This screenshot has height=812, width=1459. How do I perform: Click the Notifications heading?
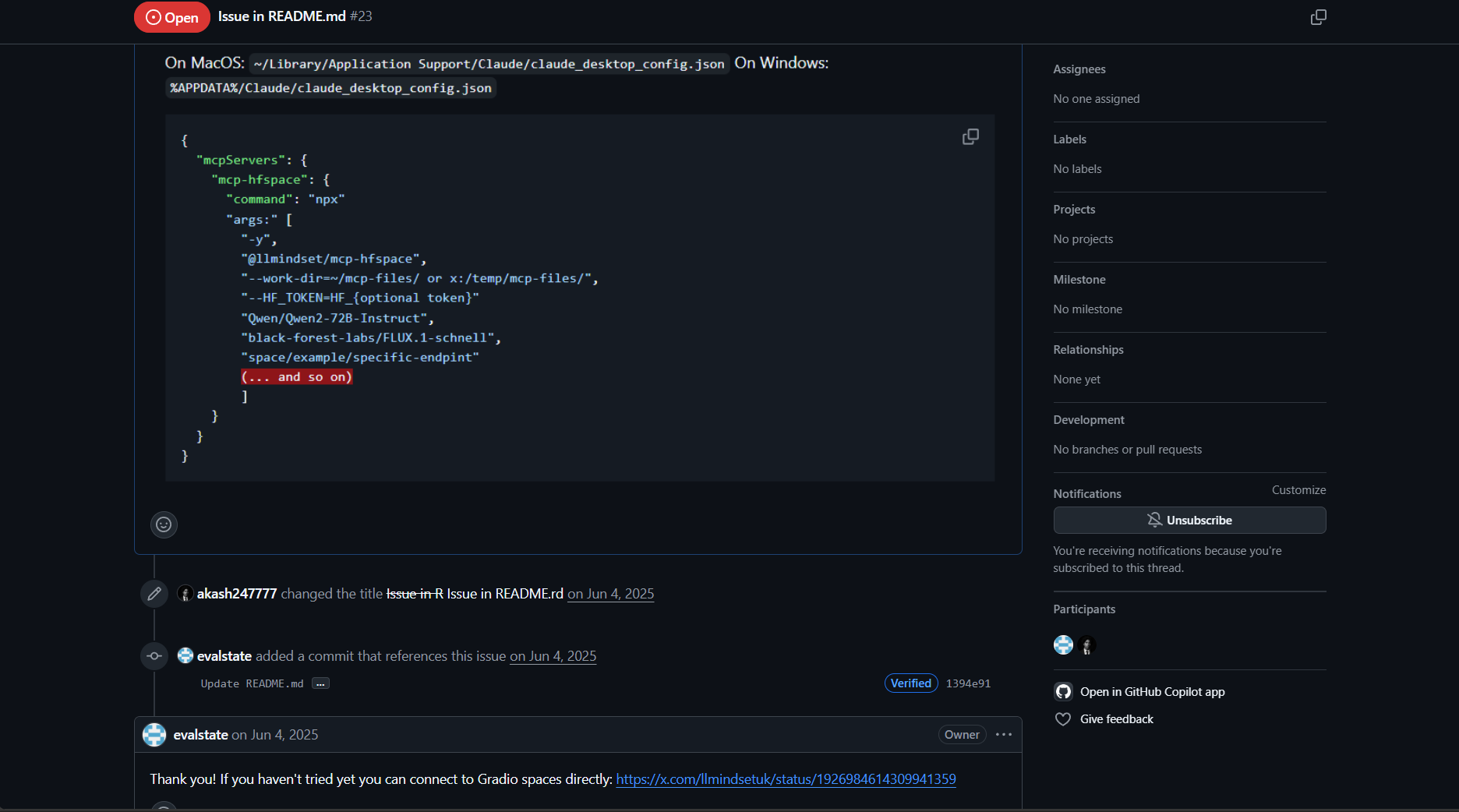1087,494
